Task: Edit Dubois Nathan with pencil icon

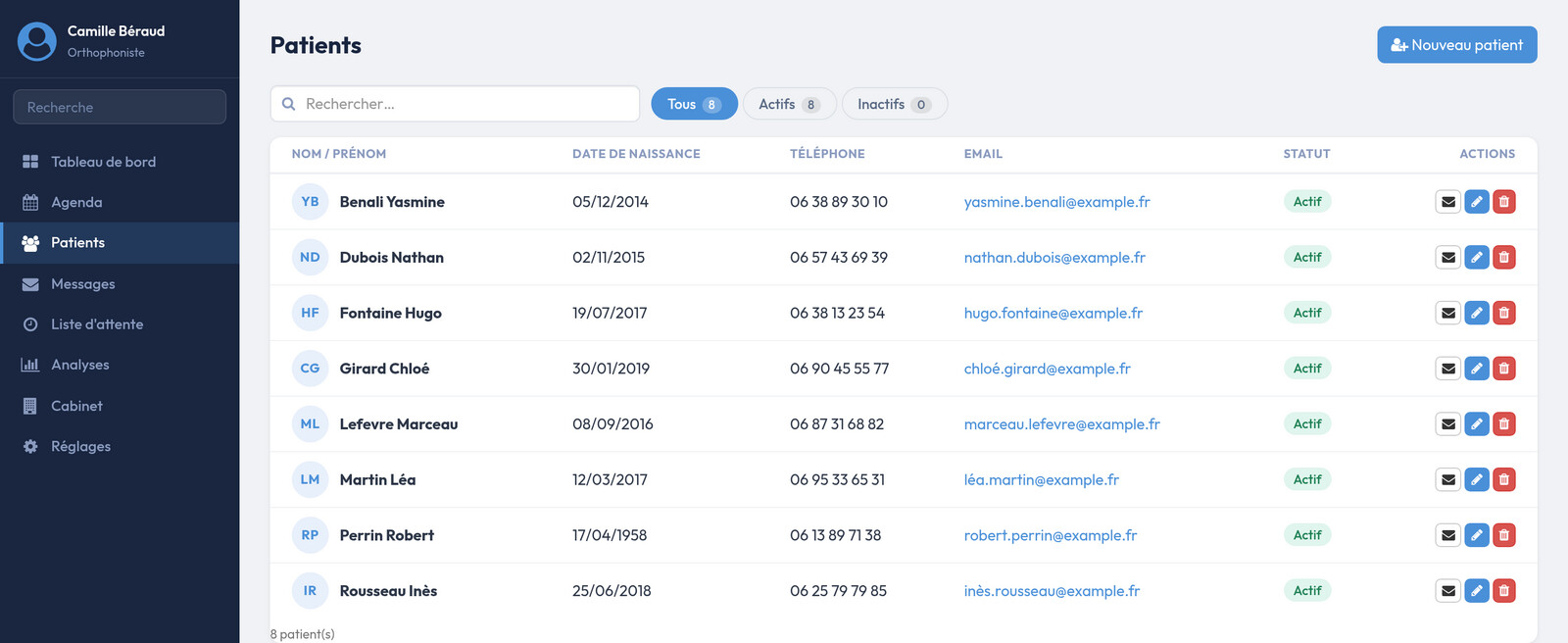Action: (x=1477, y=258)
